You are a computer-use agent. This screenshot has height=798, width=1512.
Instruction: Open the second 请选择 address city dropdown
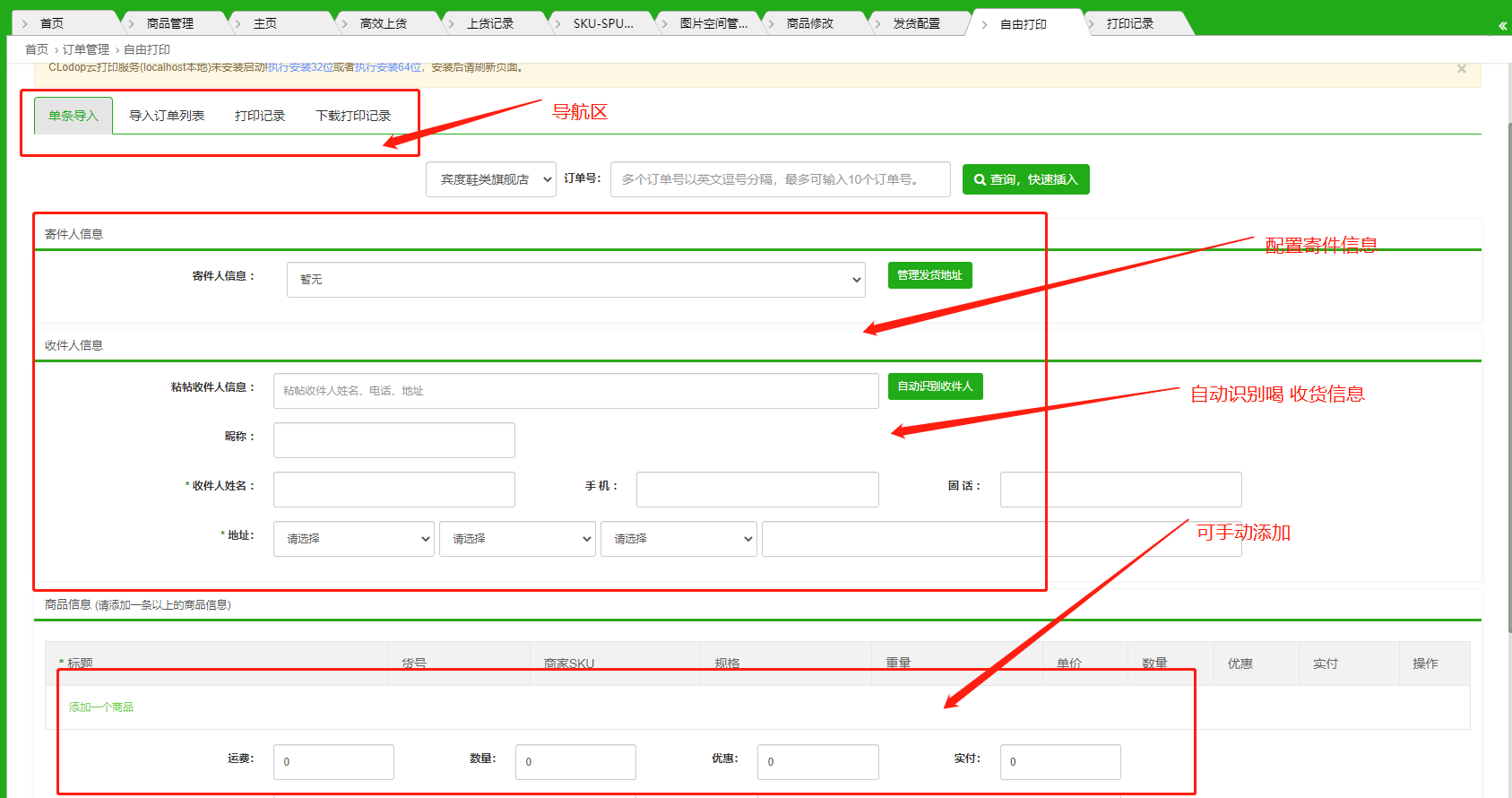point(517,539)
